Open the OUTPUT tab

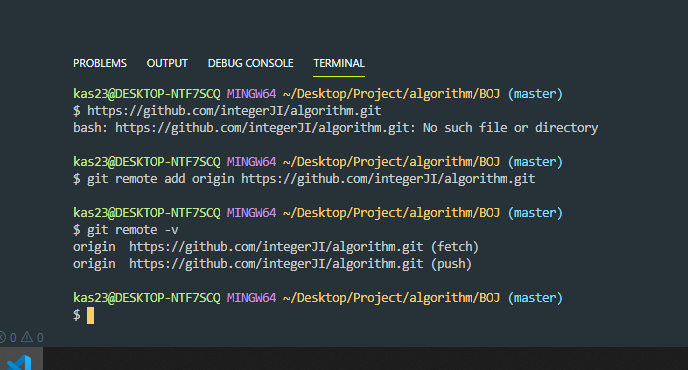point(167,63)
